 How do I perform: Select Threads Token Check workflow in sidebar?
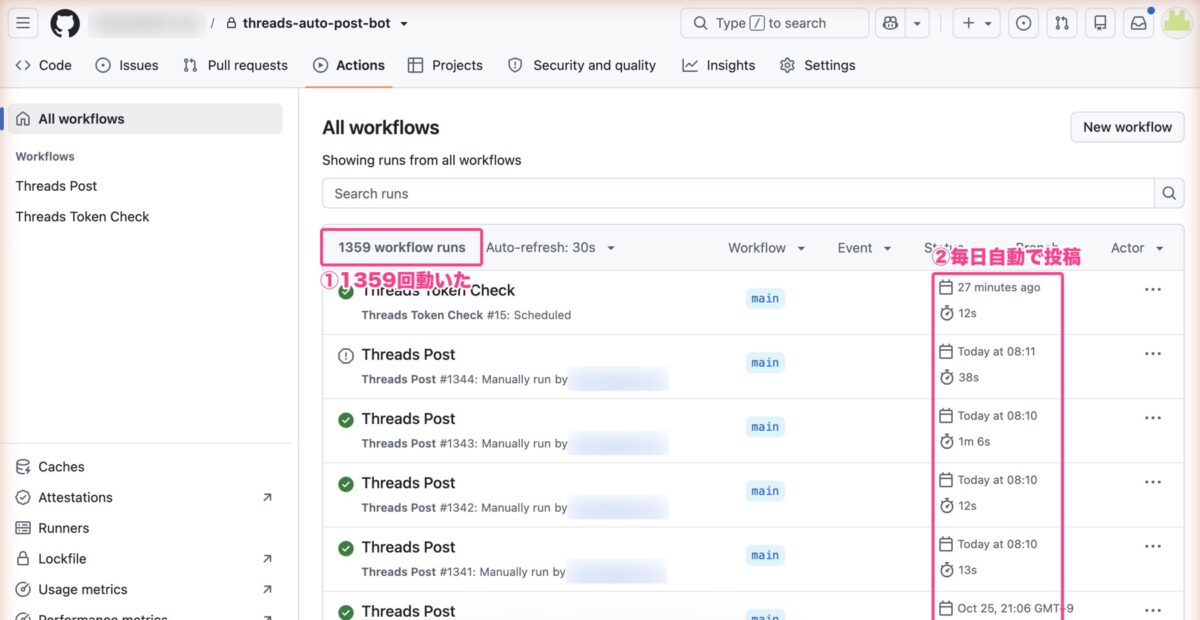point(82,216)
